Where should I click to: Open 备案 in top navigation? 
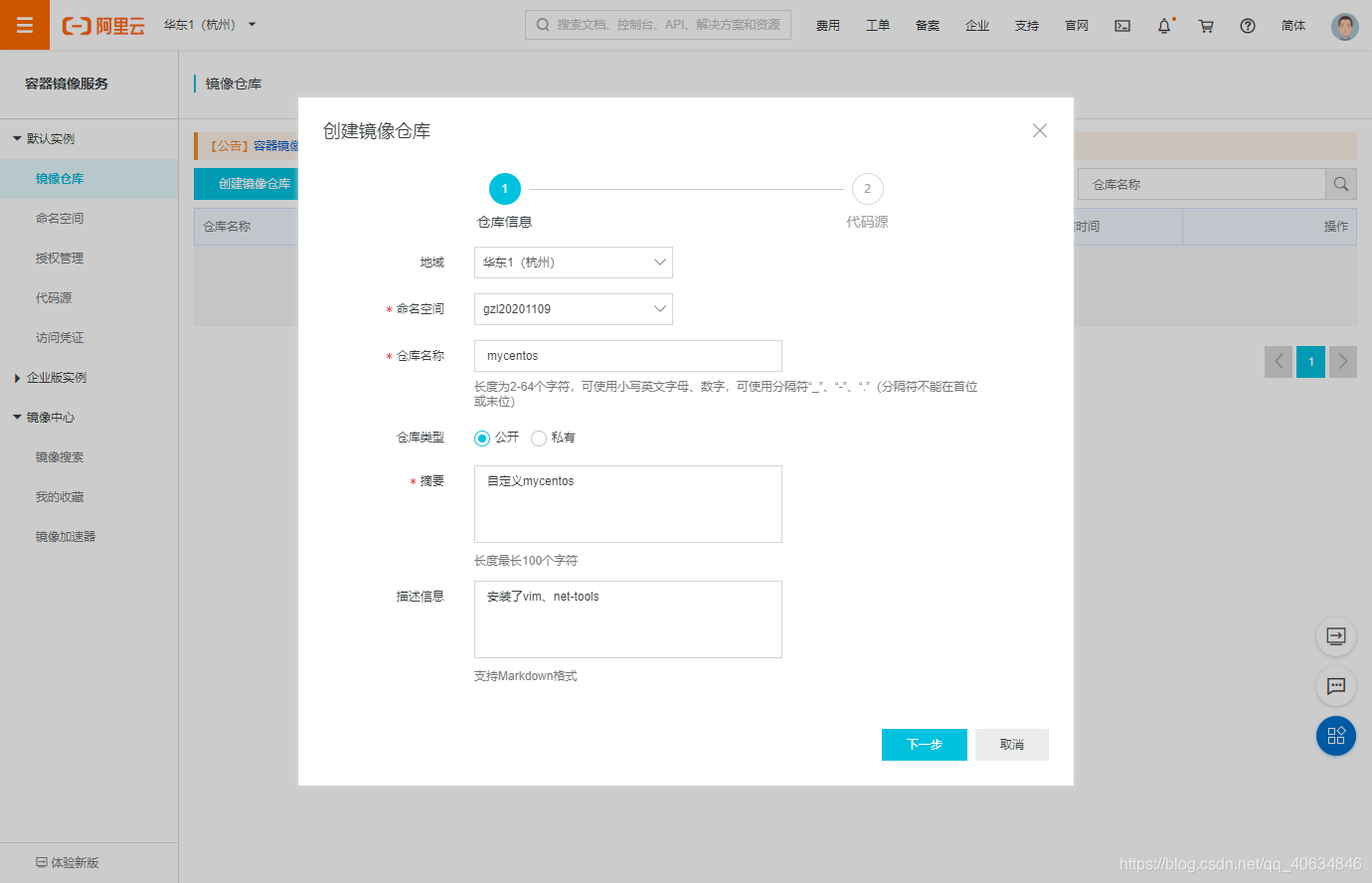(x=928, y=26)
